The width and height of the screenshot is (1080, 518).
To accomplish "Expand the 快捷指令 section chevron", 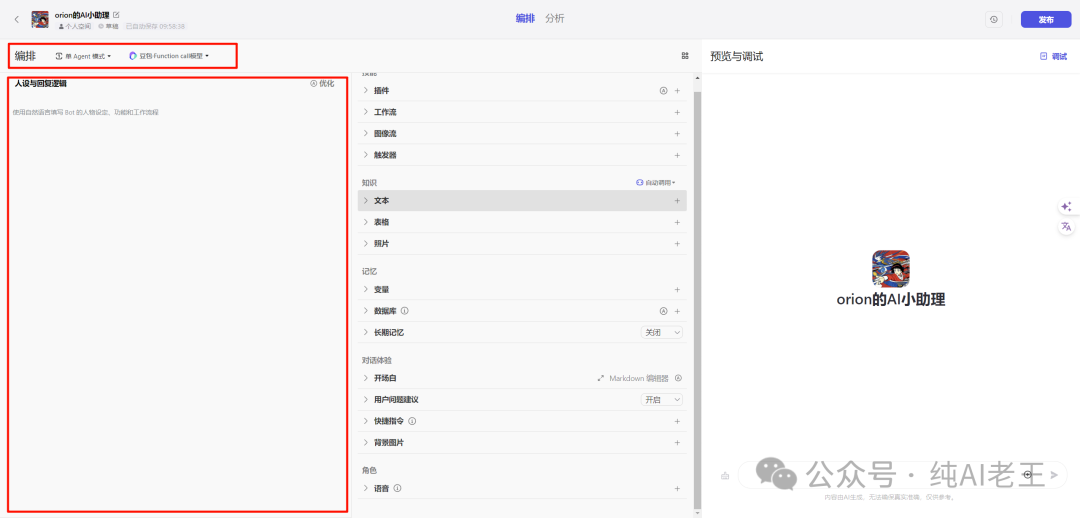I will pyautogui.click(x=366, y=421).
